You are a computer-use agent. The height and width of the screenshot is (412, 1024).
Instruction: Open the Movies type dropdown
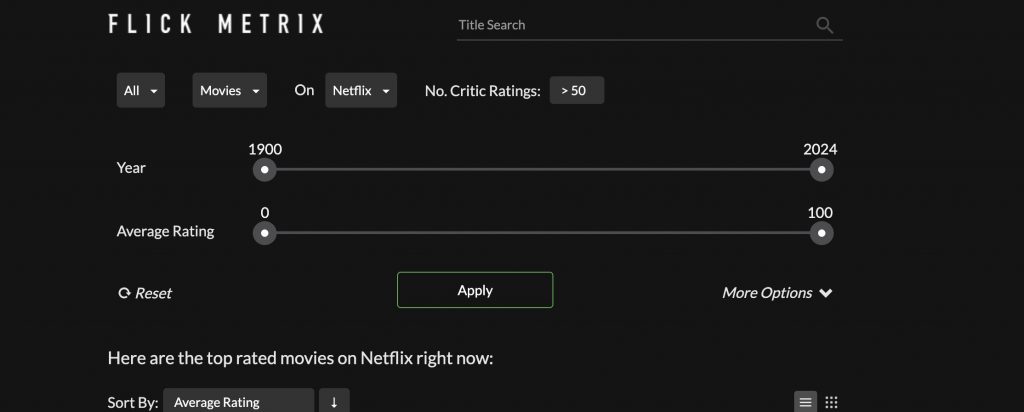230,90
